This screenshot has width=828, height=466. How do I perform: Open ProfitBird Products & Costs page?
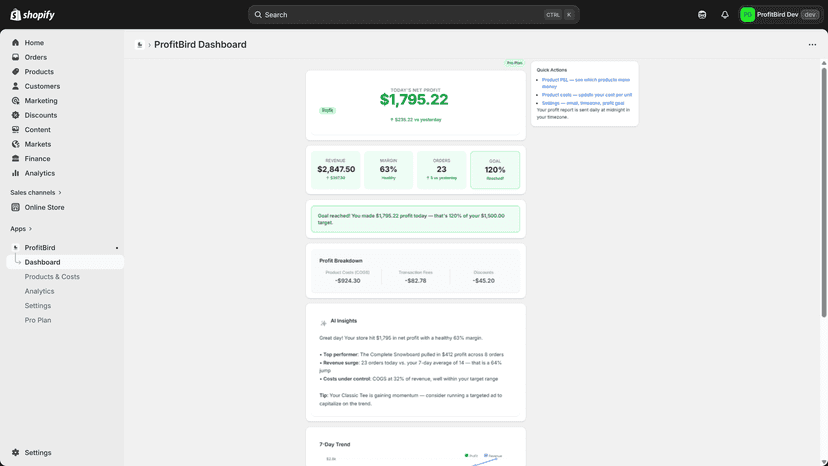(x=52, y=276)
